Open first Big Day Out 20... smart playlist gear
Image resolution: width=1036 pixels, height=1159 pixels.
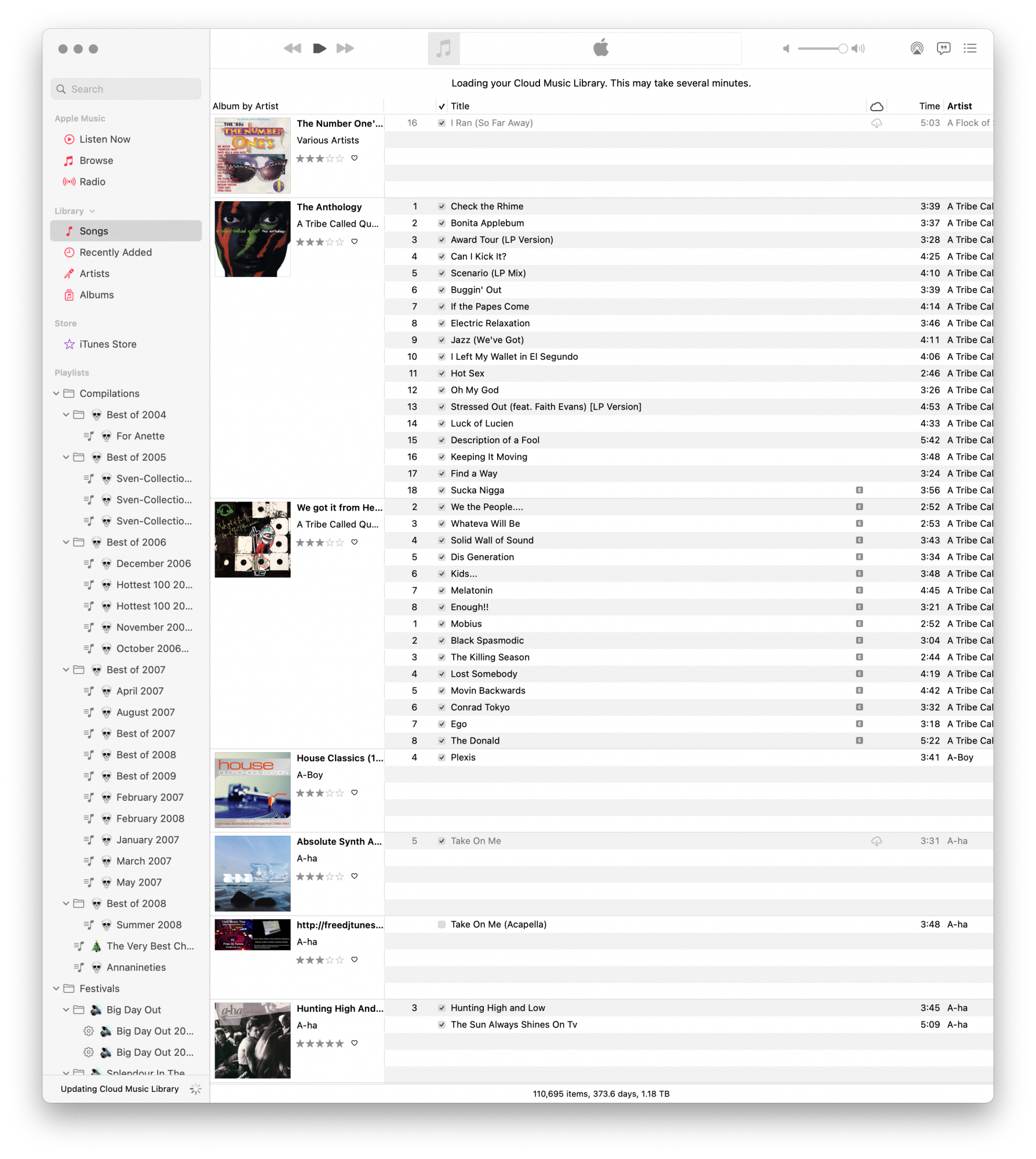click(x=89, y=1031)
